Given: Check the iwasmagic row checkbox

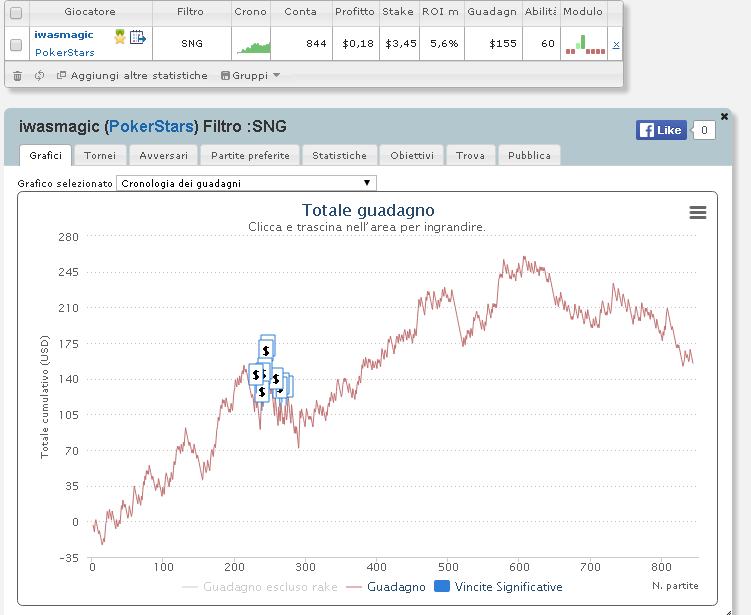Looking at the screenshot, I should 16,45.
